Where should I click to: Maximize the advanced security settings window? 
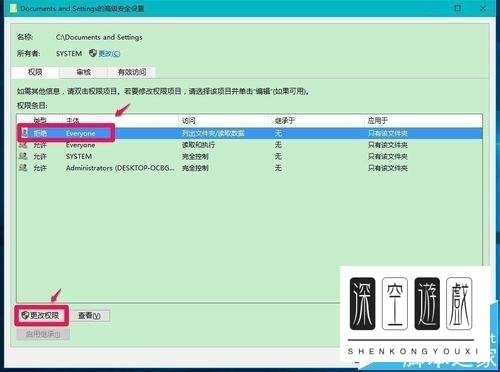pyautogui.click(x=458, y=8)
